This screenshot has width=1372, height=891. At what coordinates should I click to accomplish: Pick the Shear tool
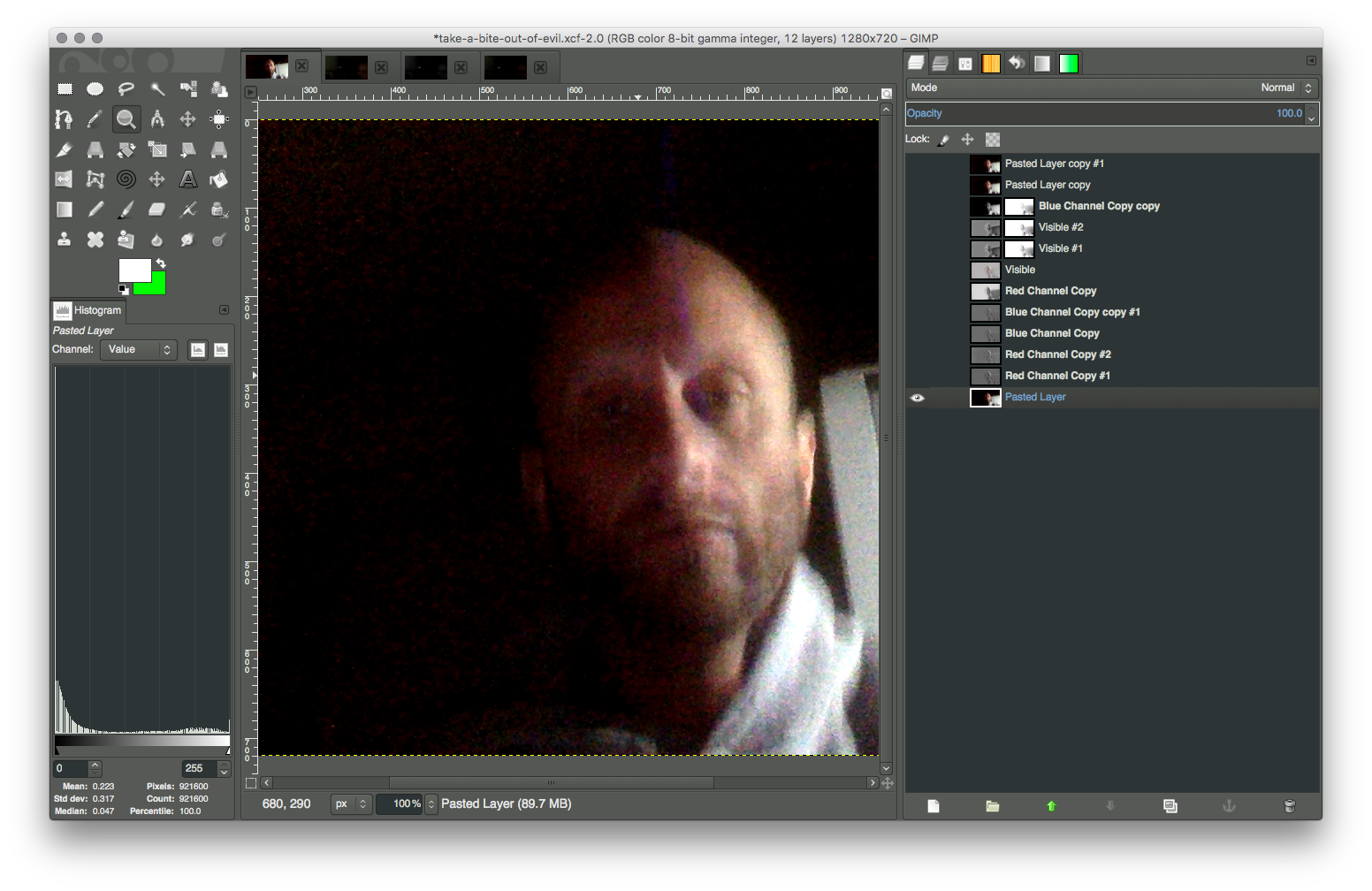point(188,149)
